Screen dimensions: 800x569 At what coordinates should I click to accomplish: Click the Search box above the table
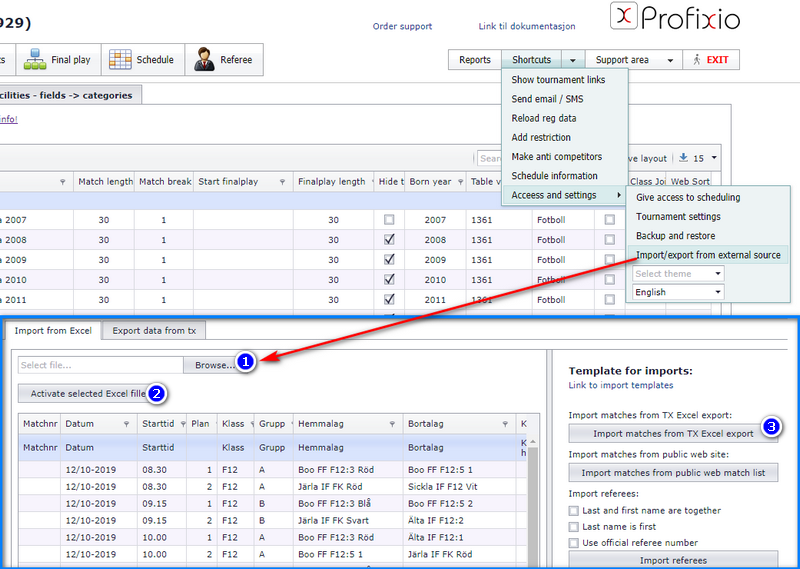click(490, 158)
